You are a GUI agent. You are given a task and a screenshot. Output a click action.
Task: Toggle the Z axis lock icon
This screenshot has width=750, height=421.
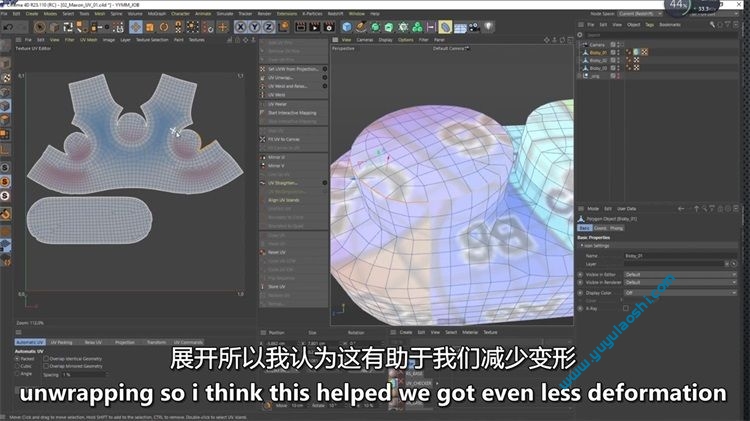pos(268,27)
